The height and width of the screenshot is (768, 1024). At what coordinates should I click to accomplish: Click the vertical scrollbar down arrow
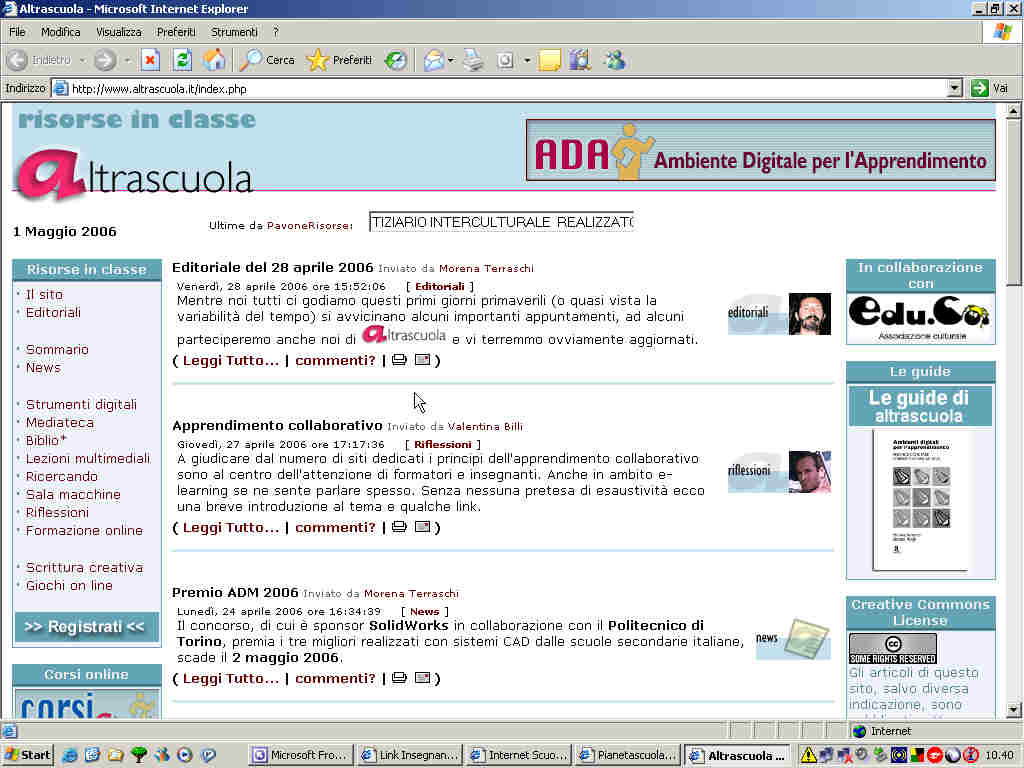(x=1013, y=709)
